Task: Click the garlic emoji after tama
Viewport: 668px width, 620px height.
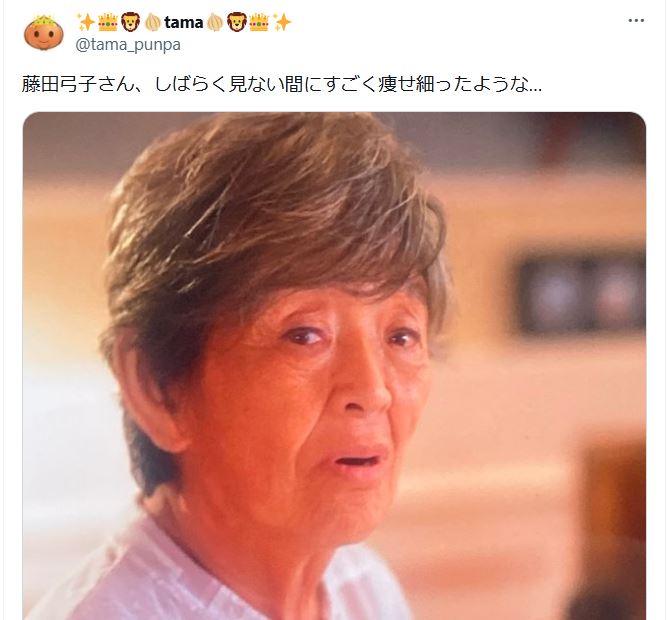Action: (x=215, y=22)
